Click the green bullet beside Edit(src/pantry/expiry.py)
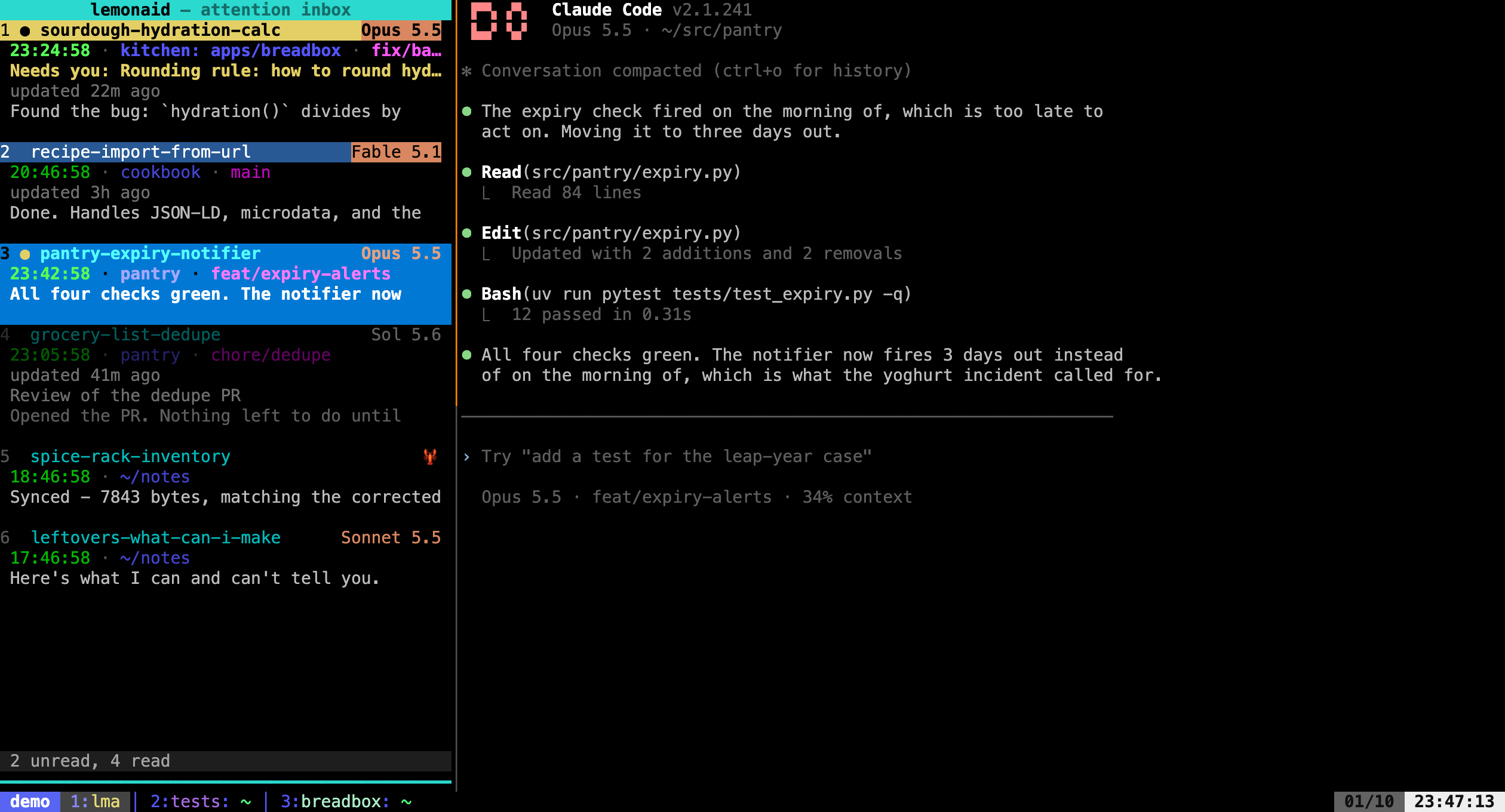 point(467,233)
